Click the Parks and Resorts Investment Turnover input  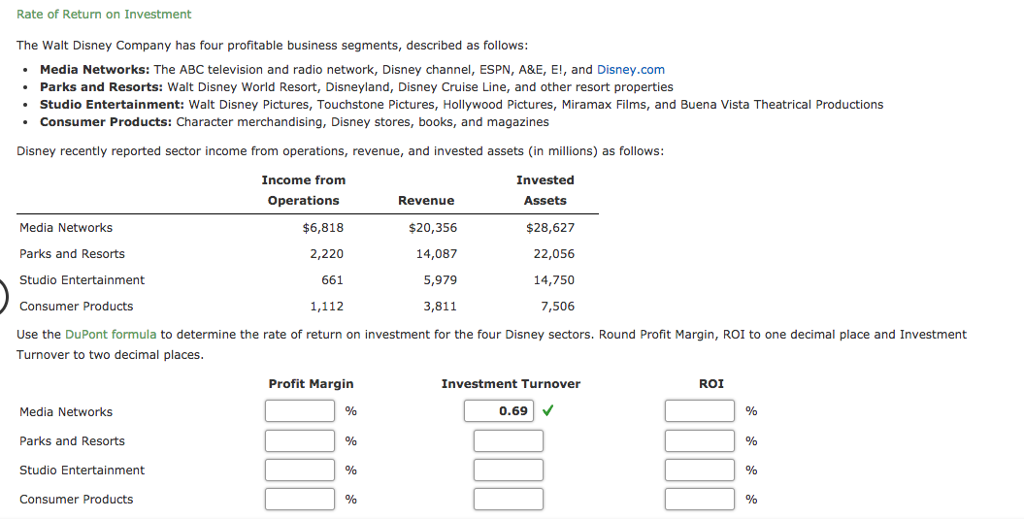point(508,441)
